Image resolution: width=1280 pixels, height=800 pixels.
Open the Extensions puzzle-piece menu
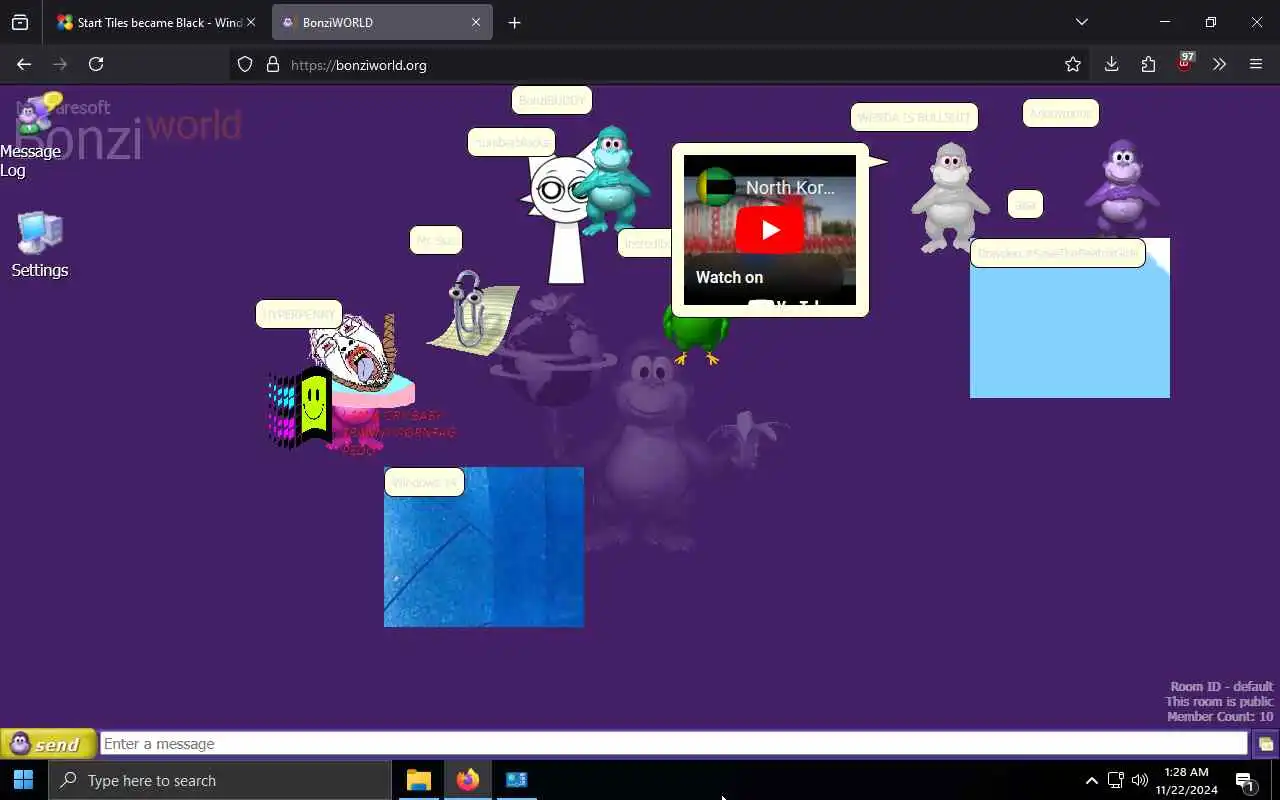(1148, 64)
